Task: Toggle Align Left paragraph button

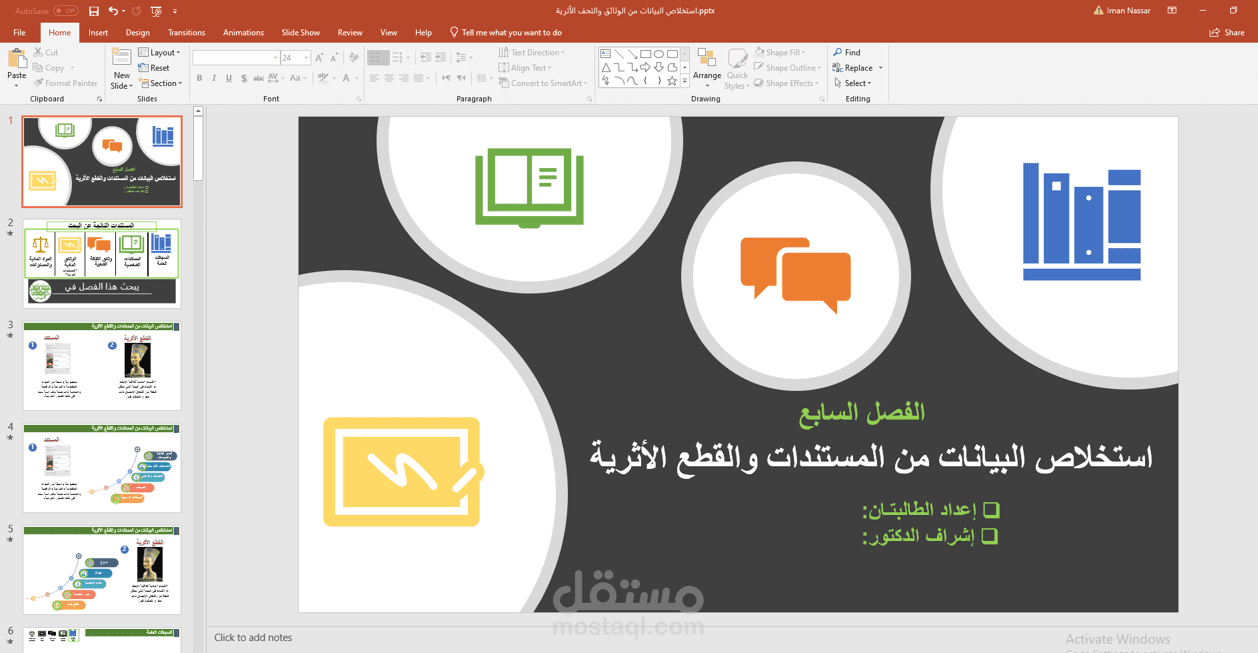Action: (374, 78)
